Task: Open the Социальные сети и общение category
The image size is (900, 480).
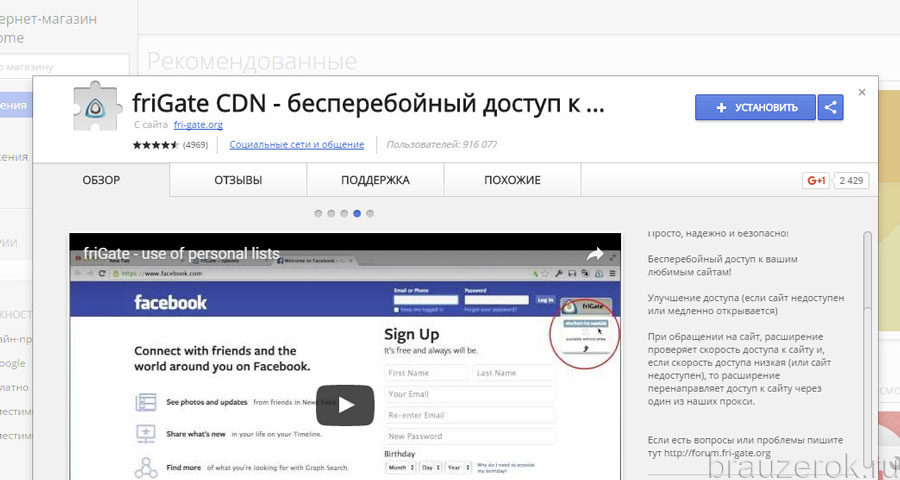Action: tap(297, 145)
